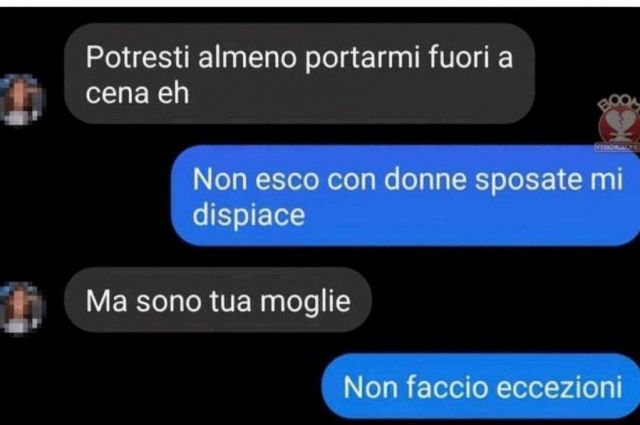Click the words "cena eh" in the first bubble
Image resolution: width=640 pixels, height=425 pixels.
pos(138,93)
